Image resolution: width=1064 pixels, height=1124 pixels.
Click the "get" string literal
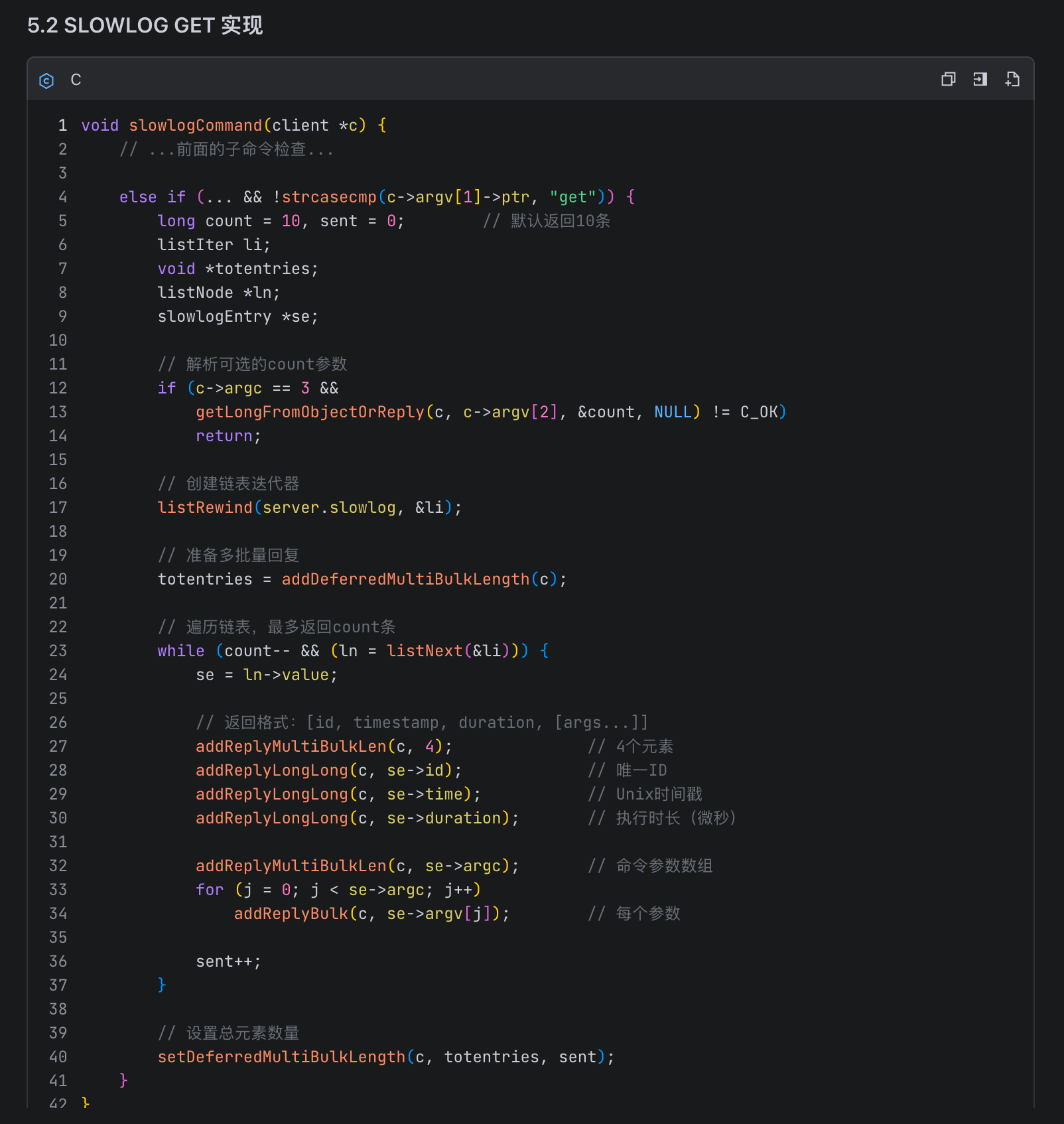[x=572, y=197]
